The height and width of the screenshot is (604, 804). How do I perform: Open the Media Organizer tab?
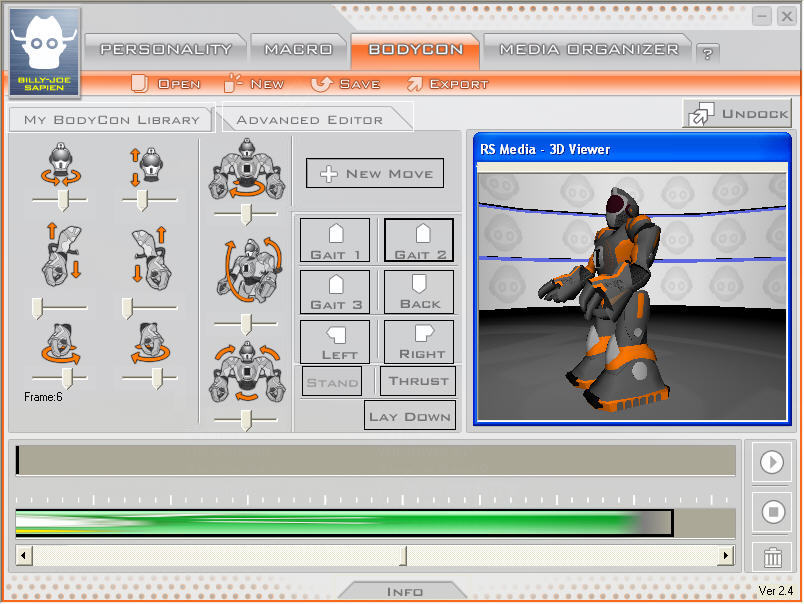click(x=589, y=50)
